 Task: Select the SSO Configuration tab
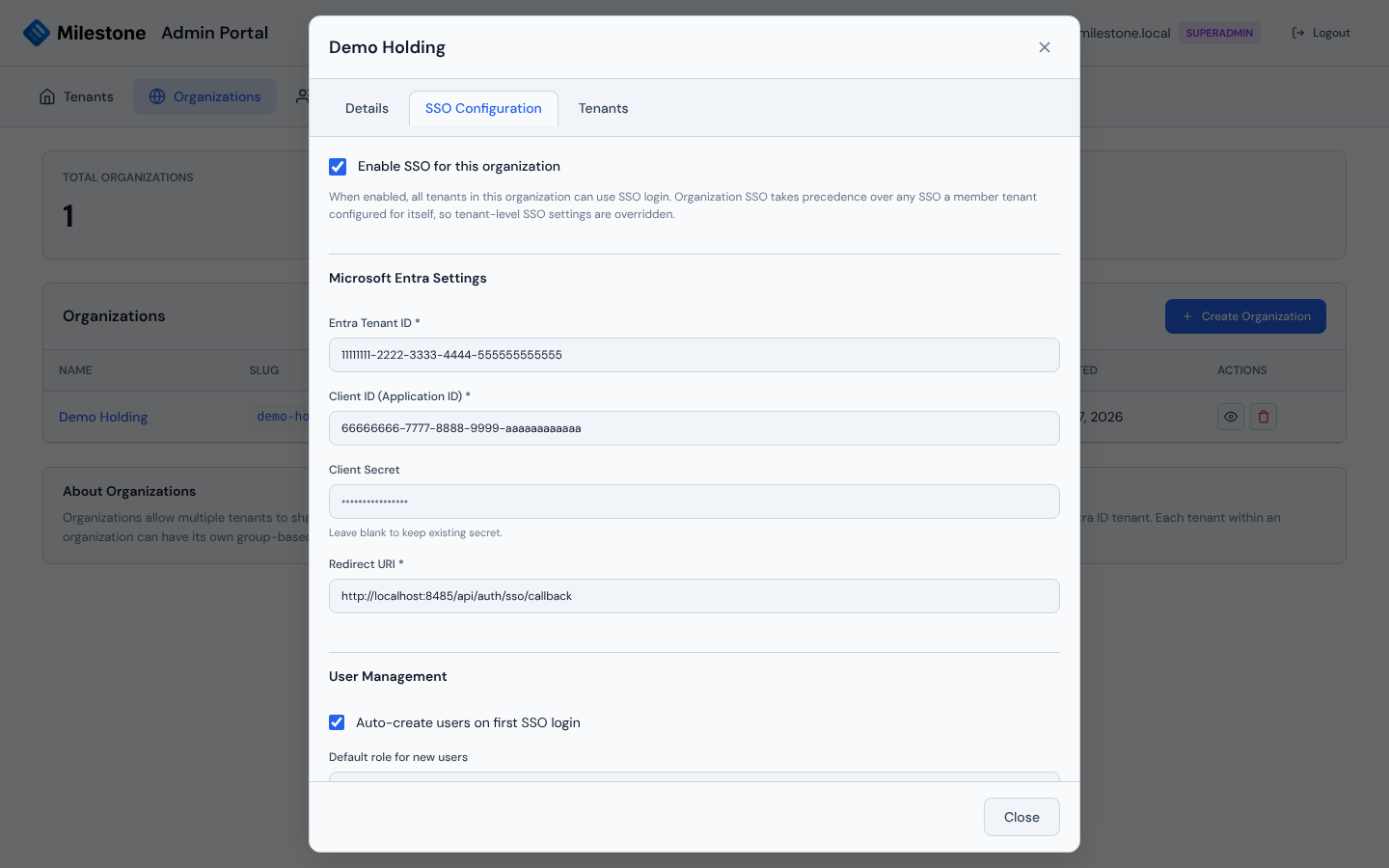pos(483,108)
